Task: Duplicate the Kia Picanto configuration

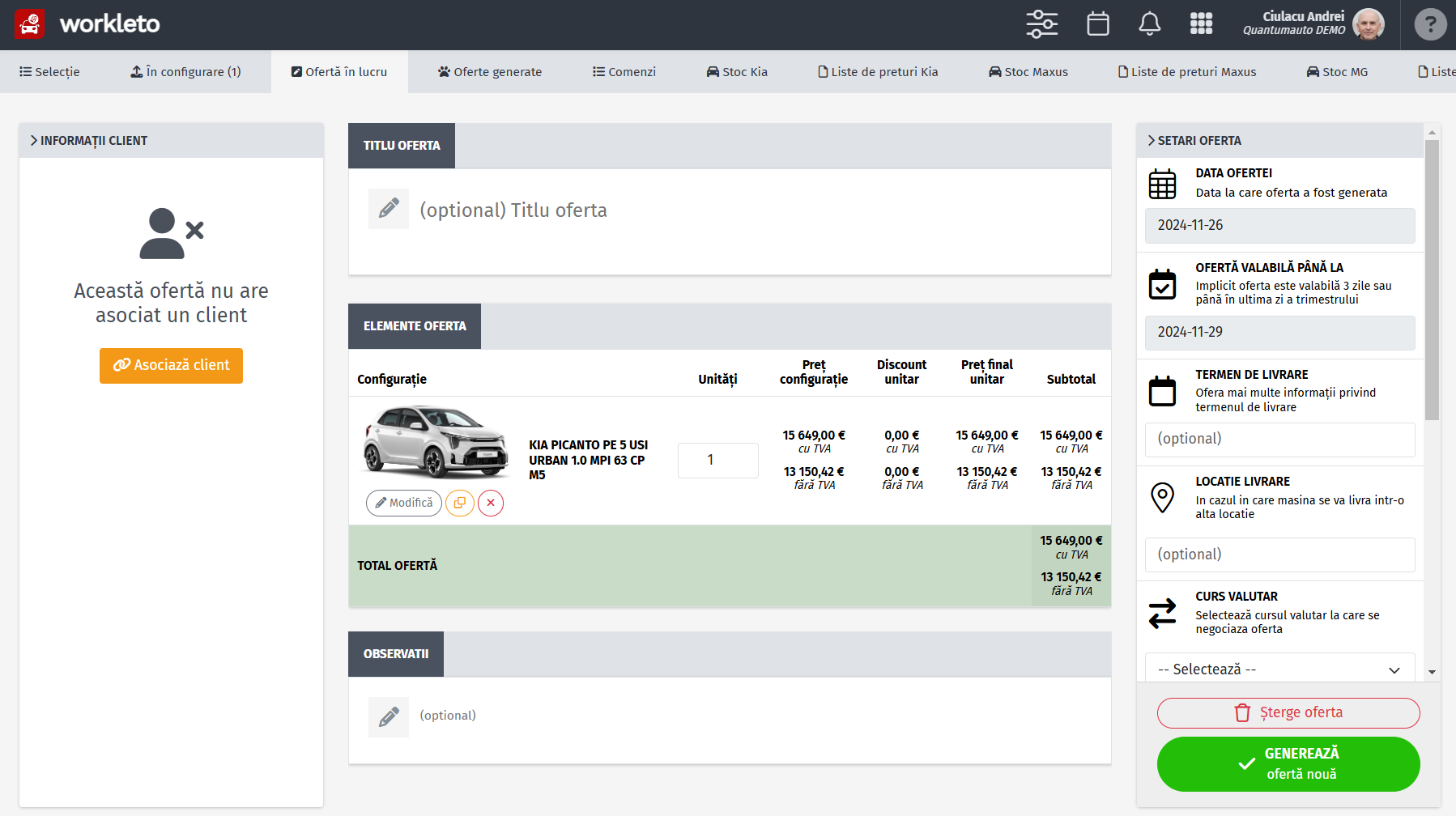Action: coord(460,503)
